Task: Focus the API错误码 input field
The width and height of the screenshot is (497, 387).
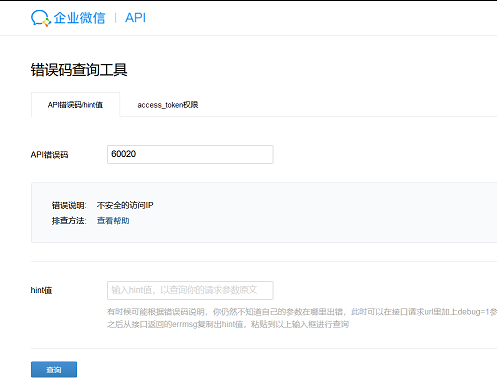Action: click(x=190, y=154)
